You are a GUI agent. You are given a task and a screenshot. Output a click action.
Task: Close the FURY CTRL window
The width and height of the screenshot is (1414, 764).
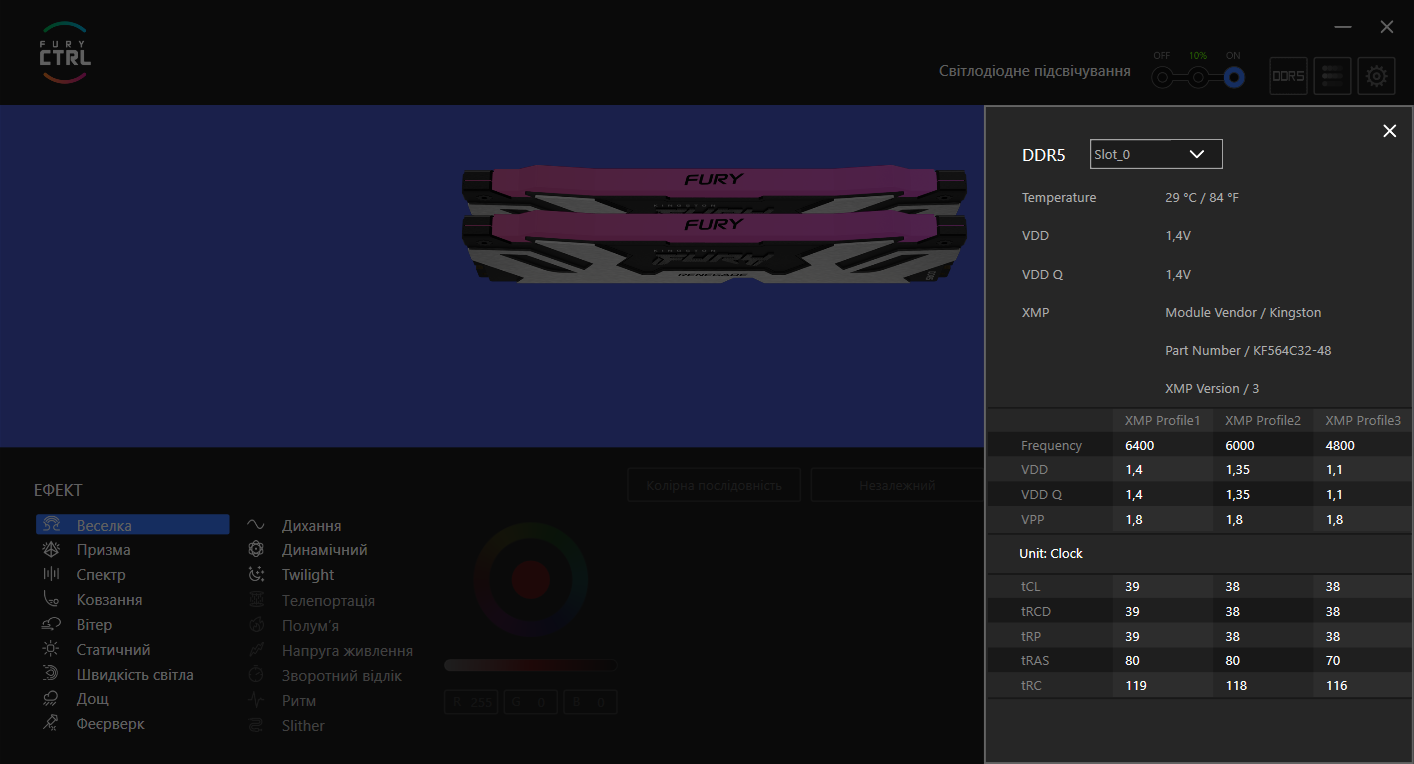1387,27
